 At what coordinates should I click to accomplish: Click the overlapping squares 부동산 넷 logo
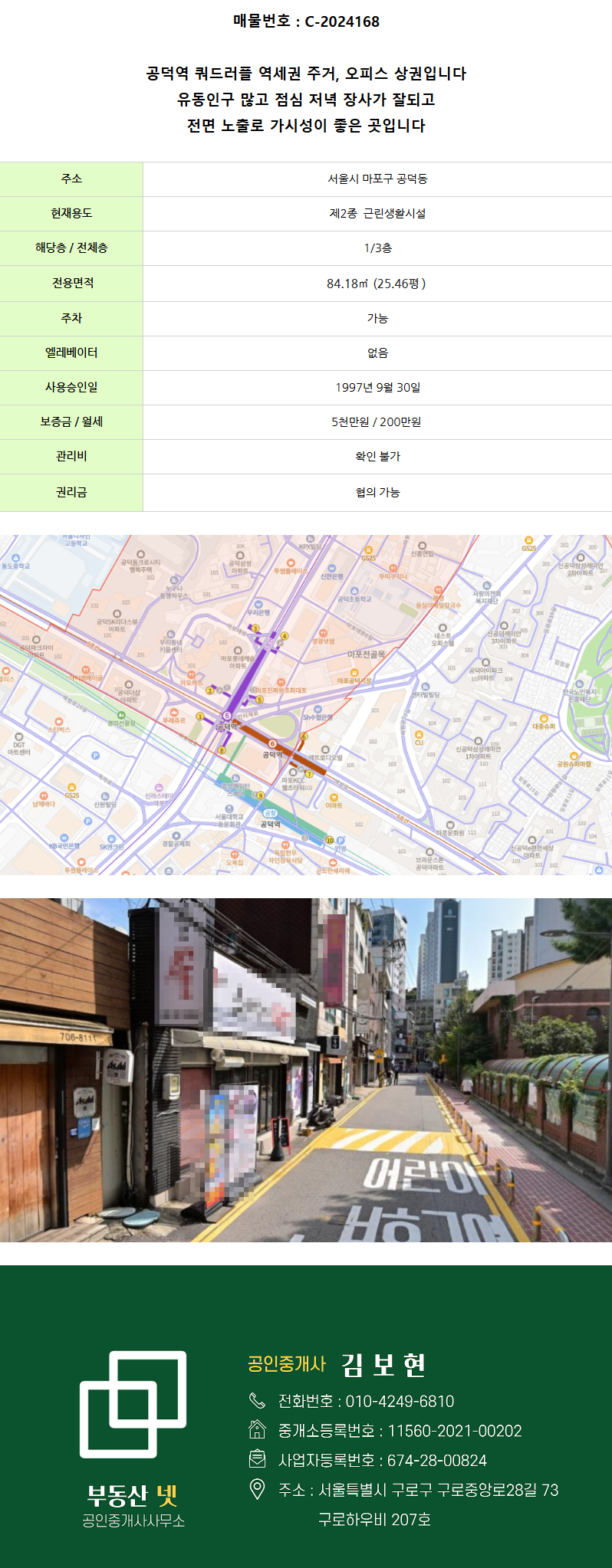[x=133, y=1404]
